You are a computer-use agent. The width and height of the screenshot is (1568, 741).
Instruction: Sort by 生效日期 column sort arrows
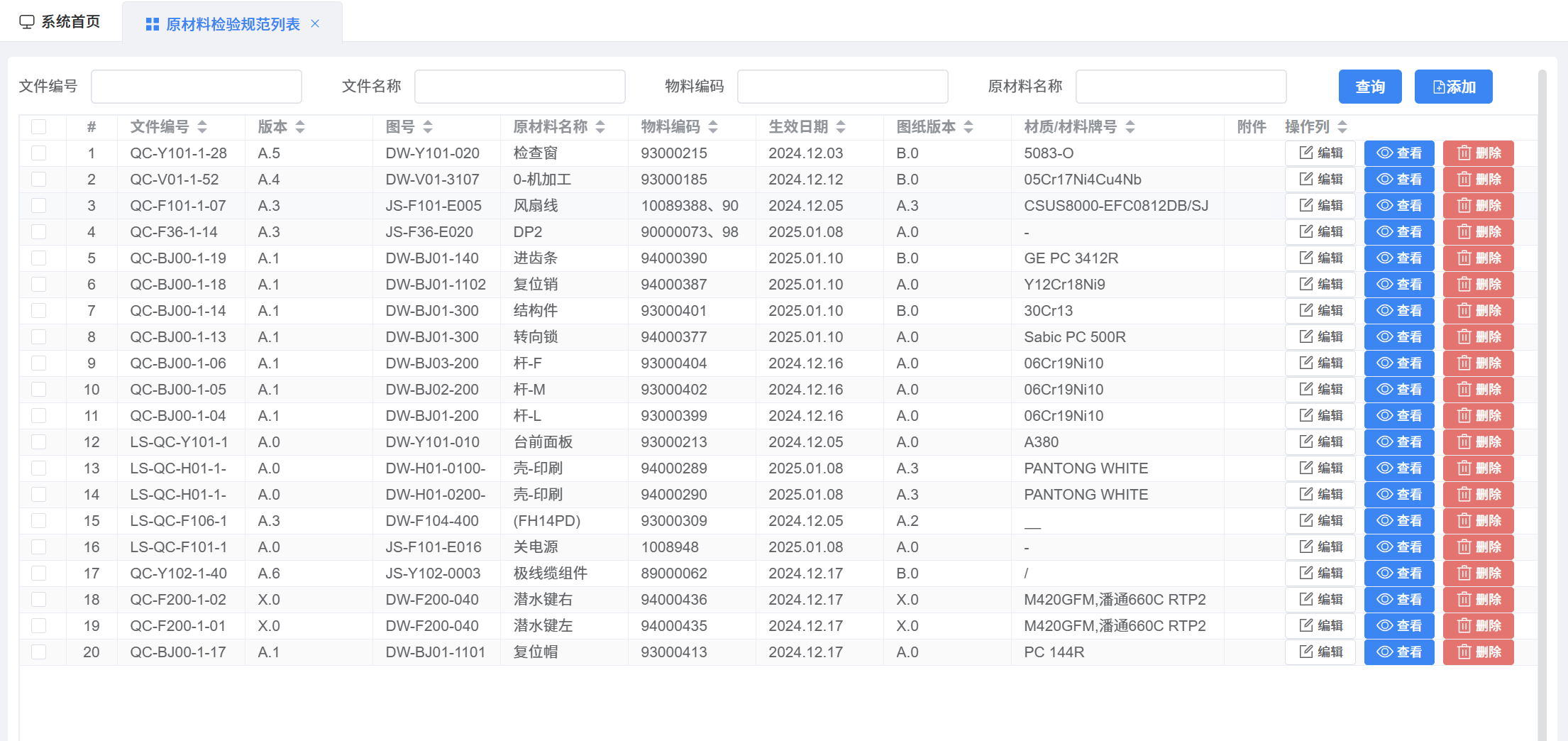point(841,127)
